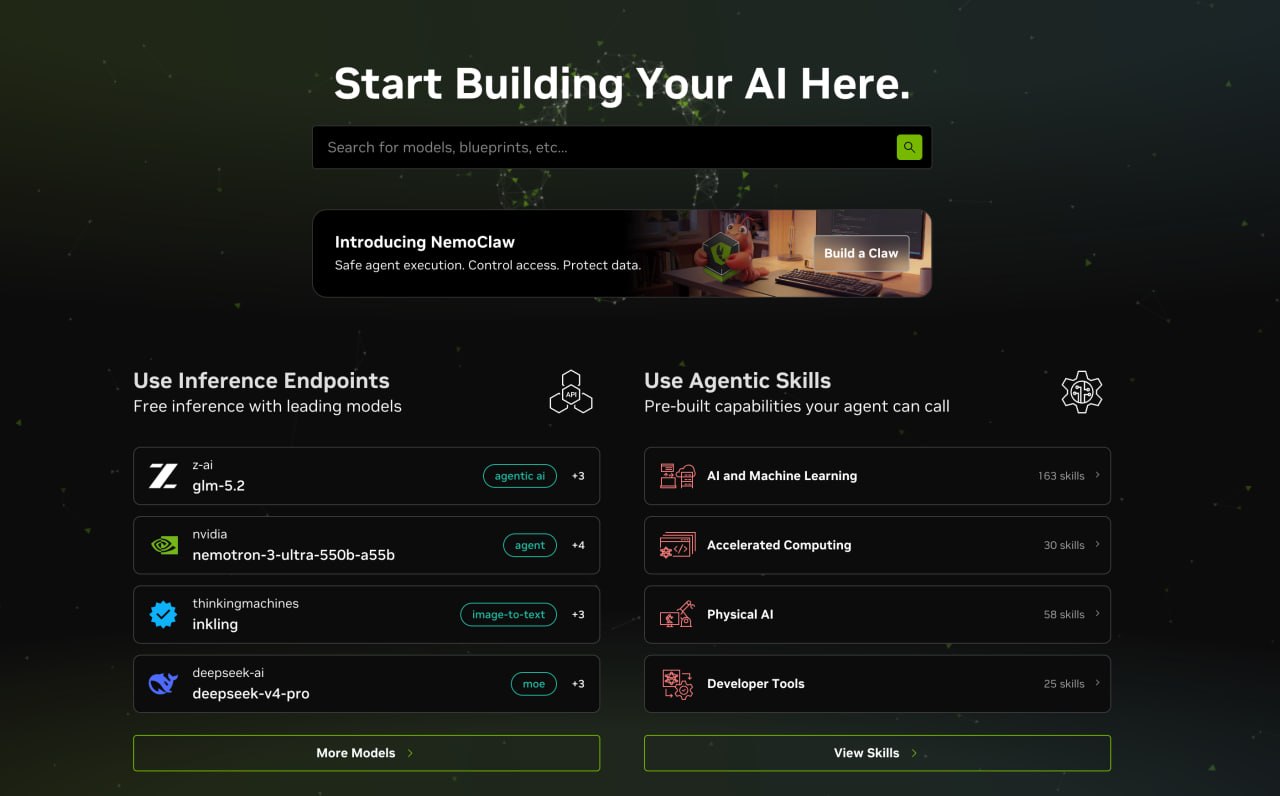Select the moe tag on deepseek
The height and width of the screenshot is (796, 1280).
point(534,683)
